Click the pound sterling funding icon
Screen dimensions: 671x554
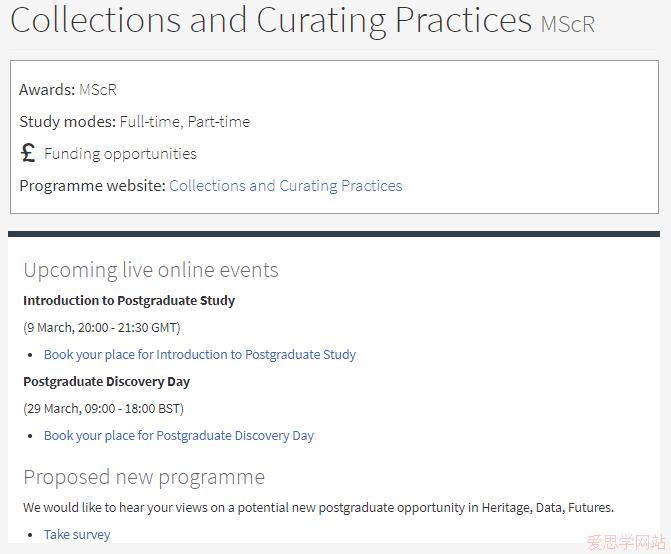pyautogui.click(x=28, y=153)
